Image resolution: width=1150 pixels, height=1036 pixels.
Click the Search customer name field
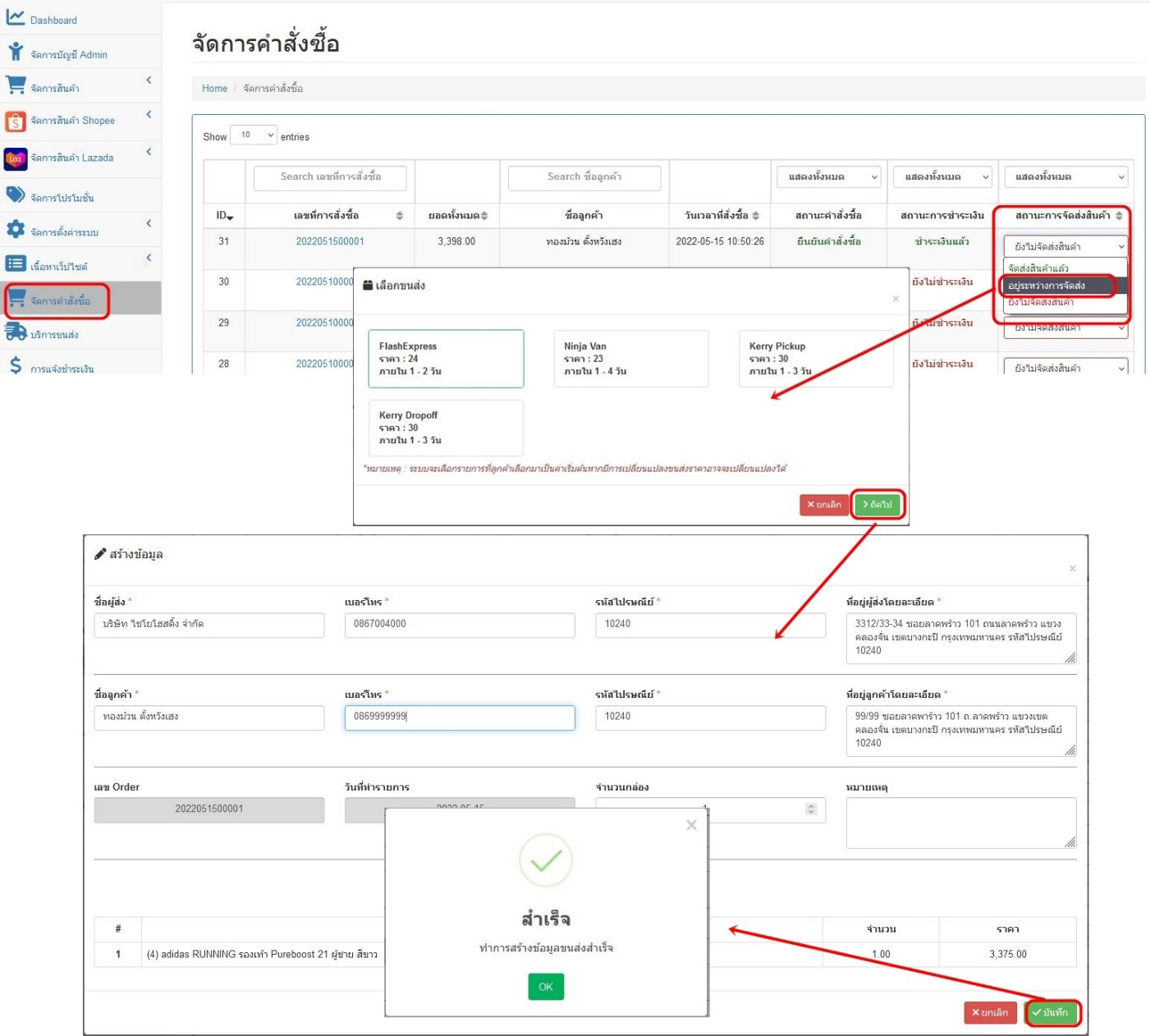click(584, 177)
